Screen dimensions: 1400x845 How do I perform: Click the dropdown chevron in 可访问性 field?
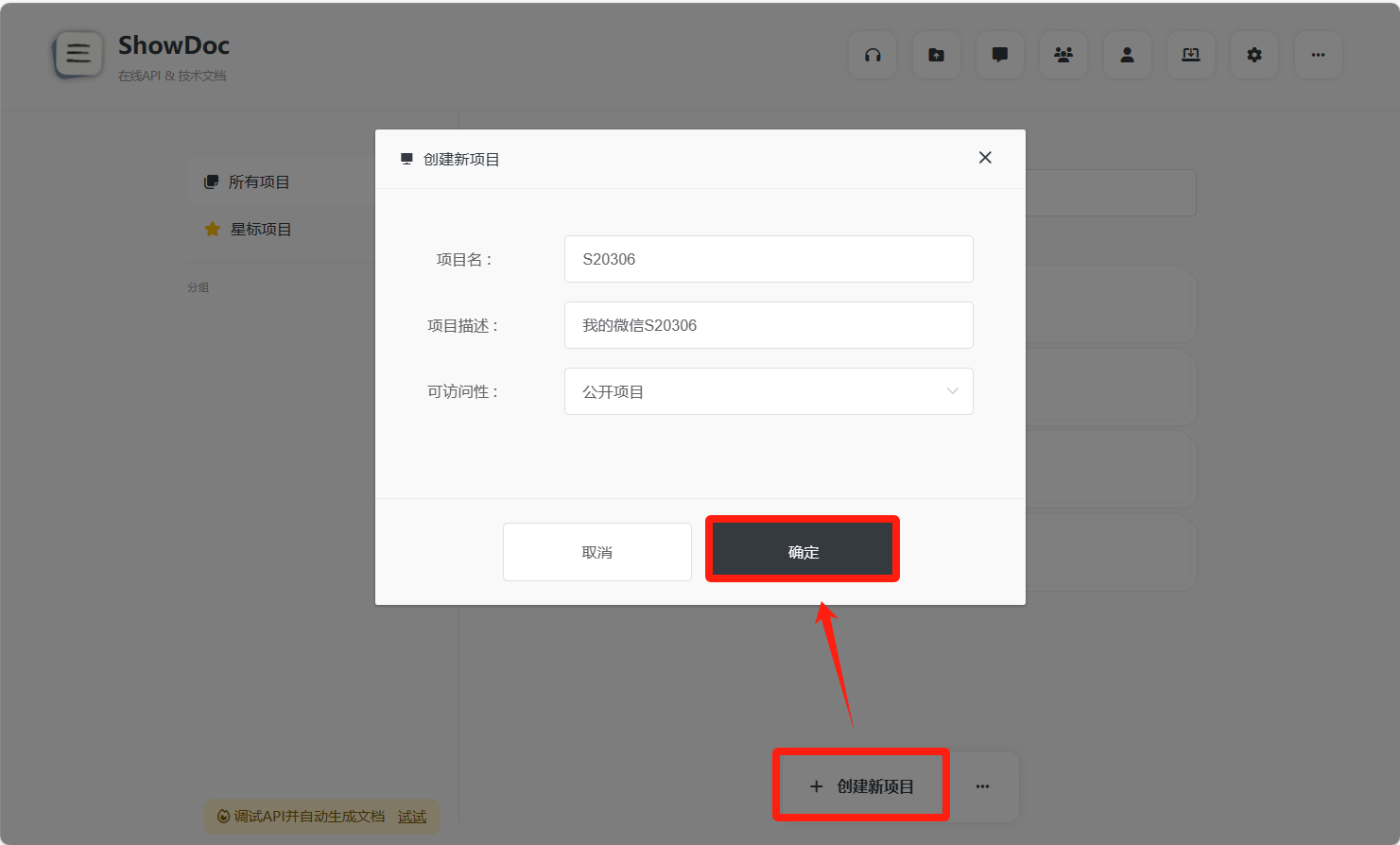coord(952,391)
